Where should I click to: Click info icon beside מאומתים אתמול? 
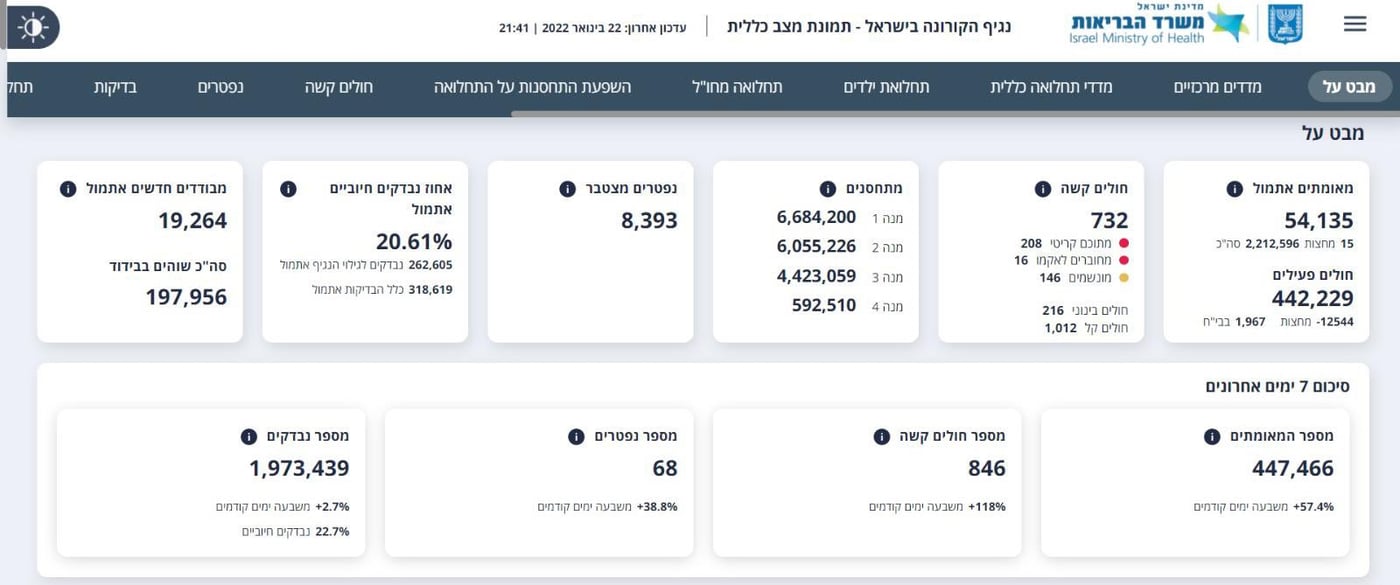pos(1234,189)
